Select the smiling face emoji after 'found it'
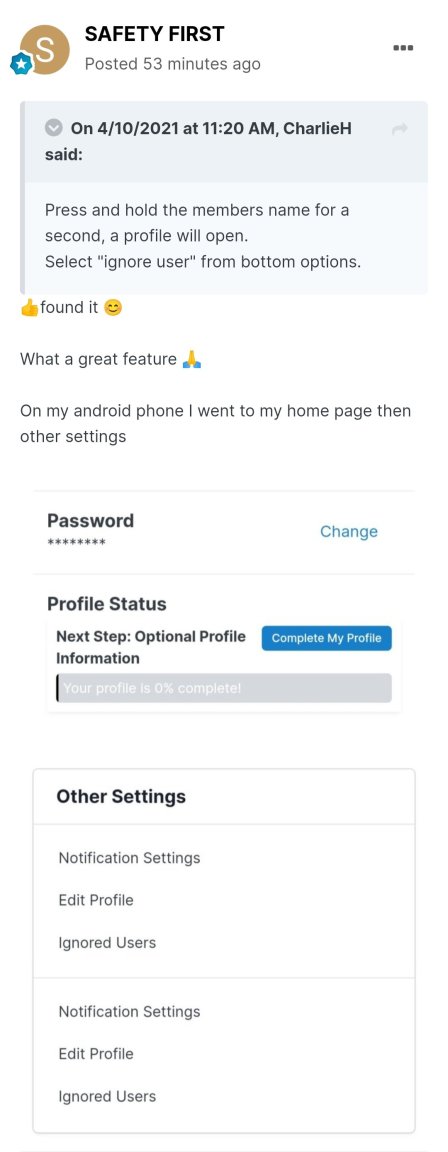Image resolution: width=448 pixels, height=1152 pixels. tap(112, 309)
